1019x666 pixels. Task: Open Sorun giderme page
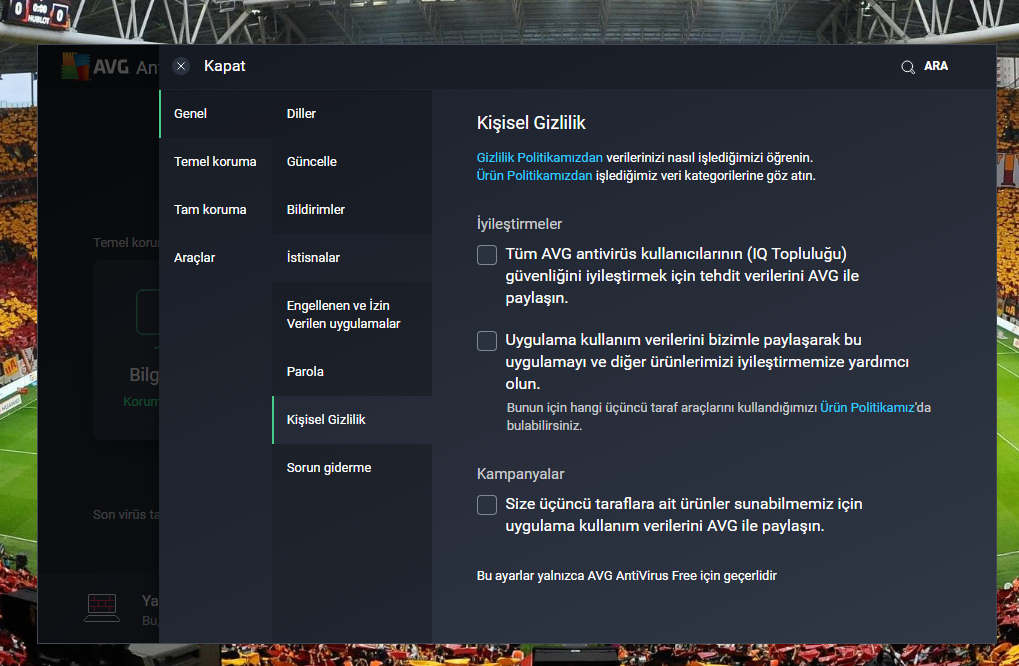click(x=329, y=468)
